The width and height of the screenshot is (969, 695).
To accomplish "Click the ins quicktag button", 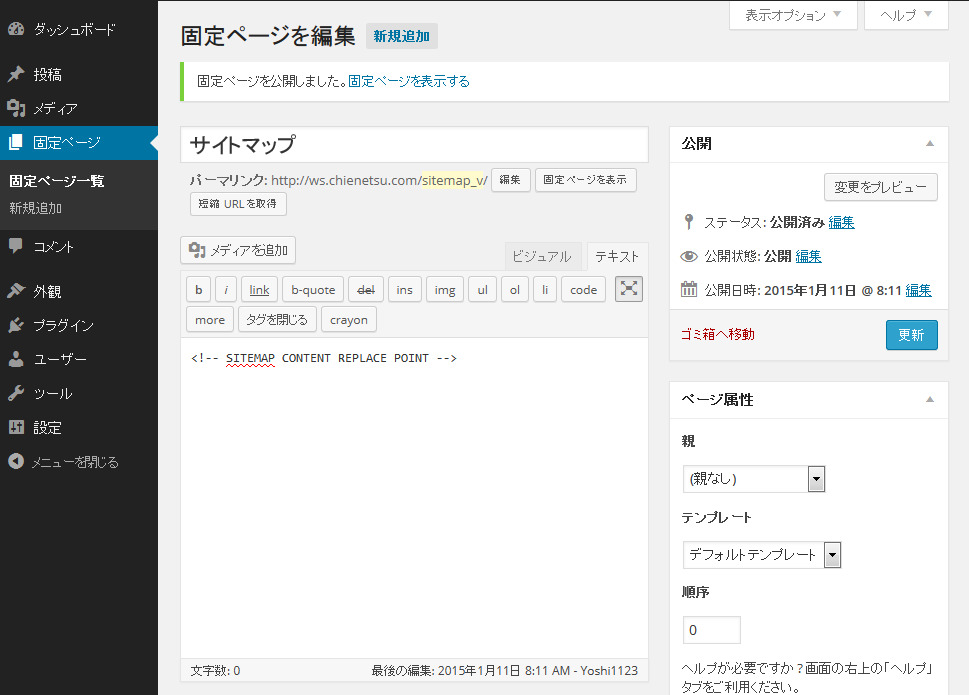I will click(x=405, y=289).
